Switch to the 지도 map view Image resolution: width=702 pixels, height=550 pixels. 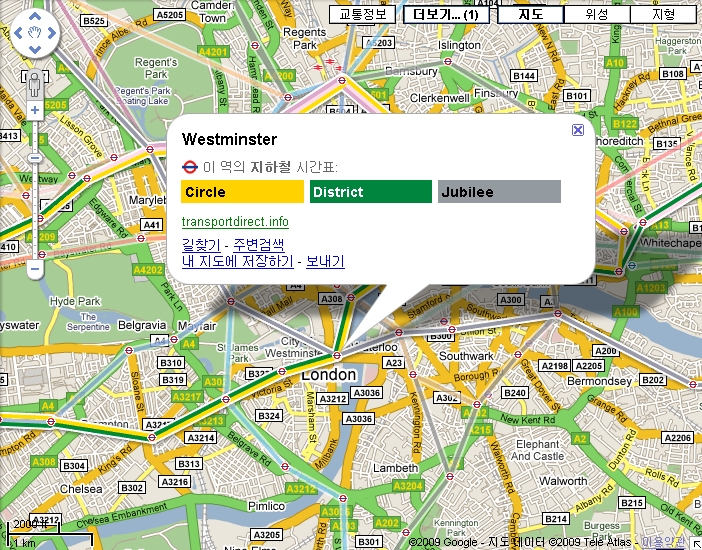pyautogui.click(x=531, y=14)
